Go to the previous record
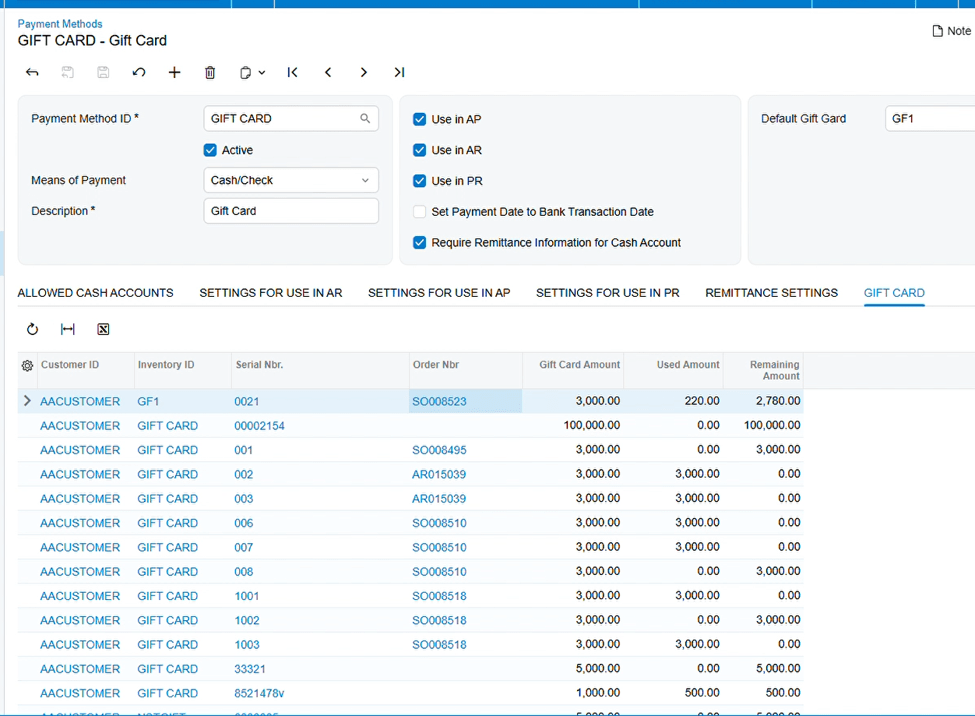 (328, 73)
